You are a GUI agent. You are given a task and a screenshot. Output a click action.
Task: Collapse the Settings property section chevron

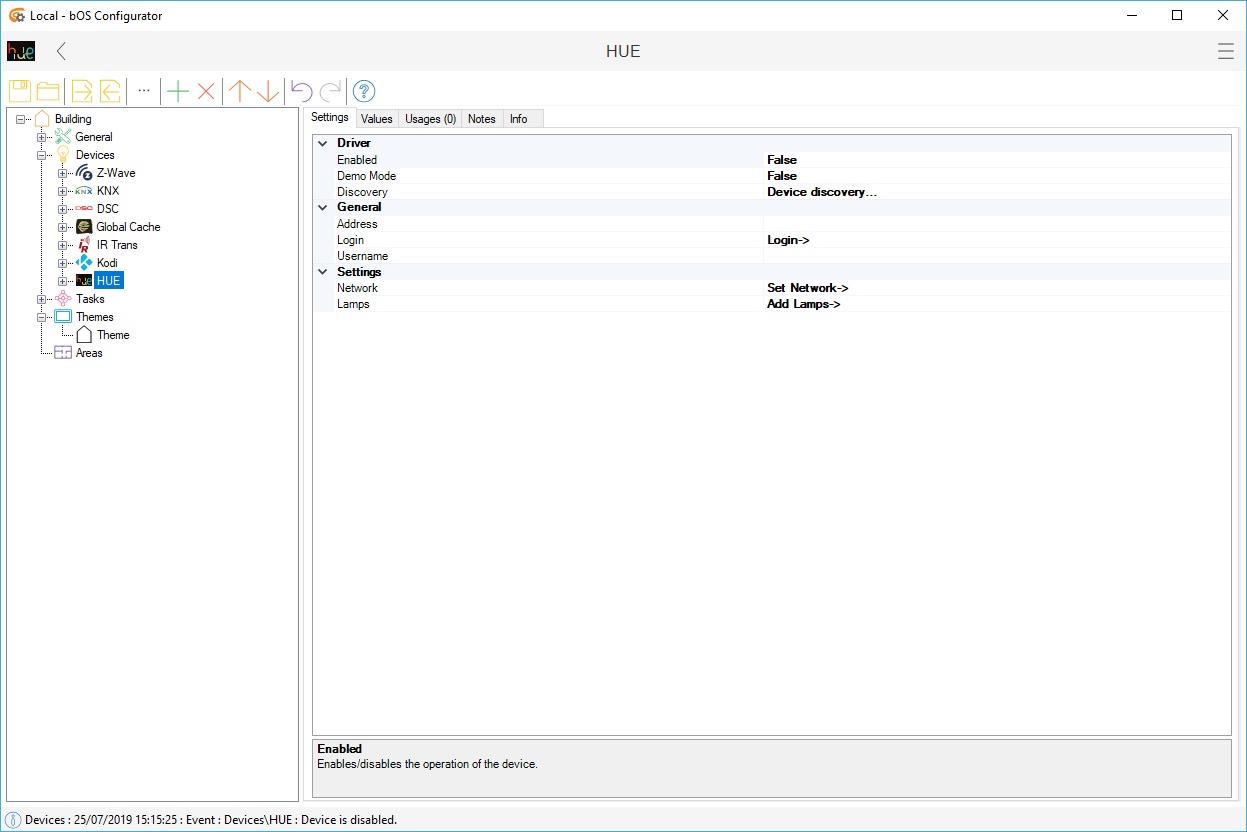[x=323, y=272]
